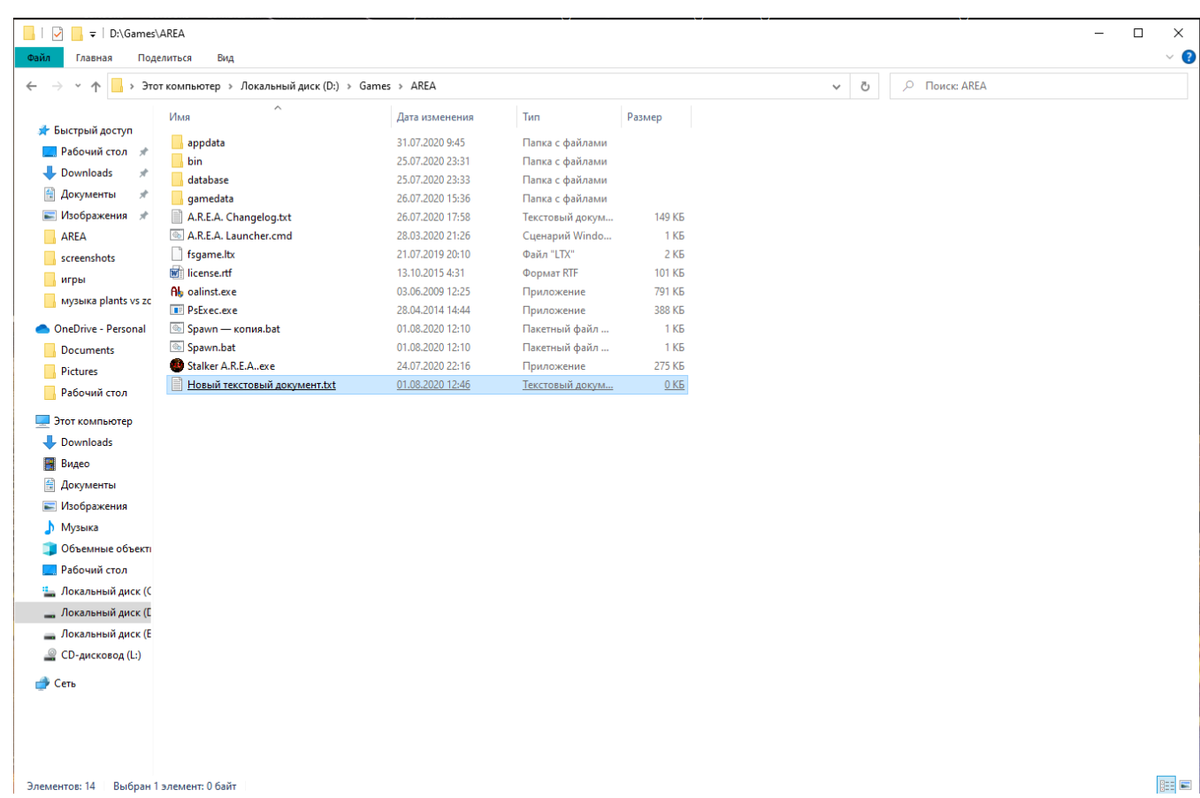The width and height of the screenshot is (1200, 798).
Task: Open Локальный диск (C:) in sidebar
Action: point(105,591)
